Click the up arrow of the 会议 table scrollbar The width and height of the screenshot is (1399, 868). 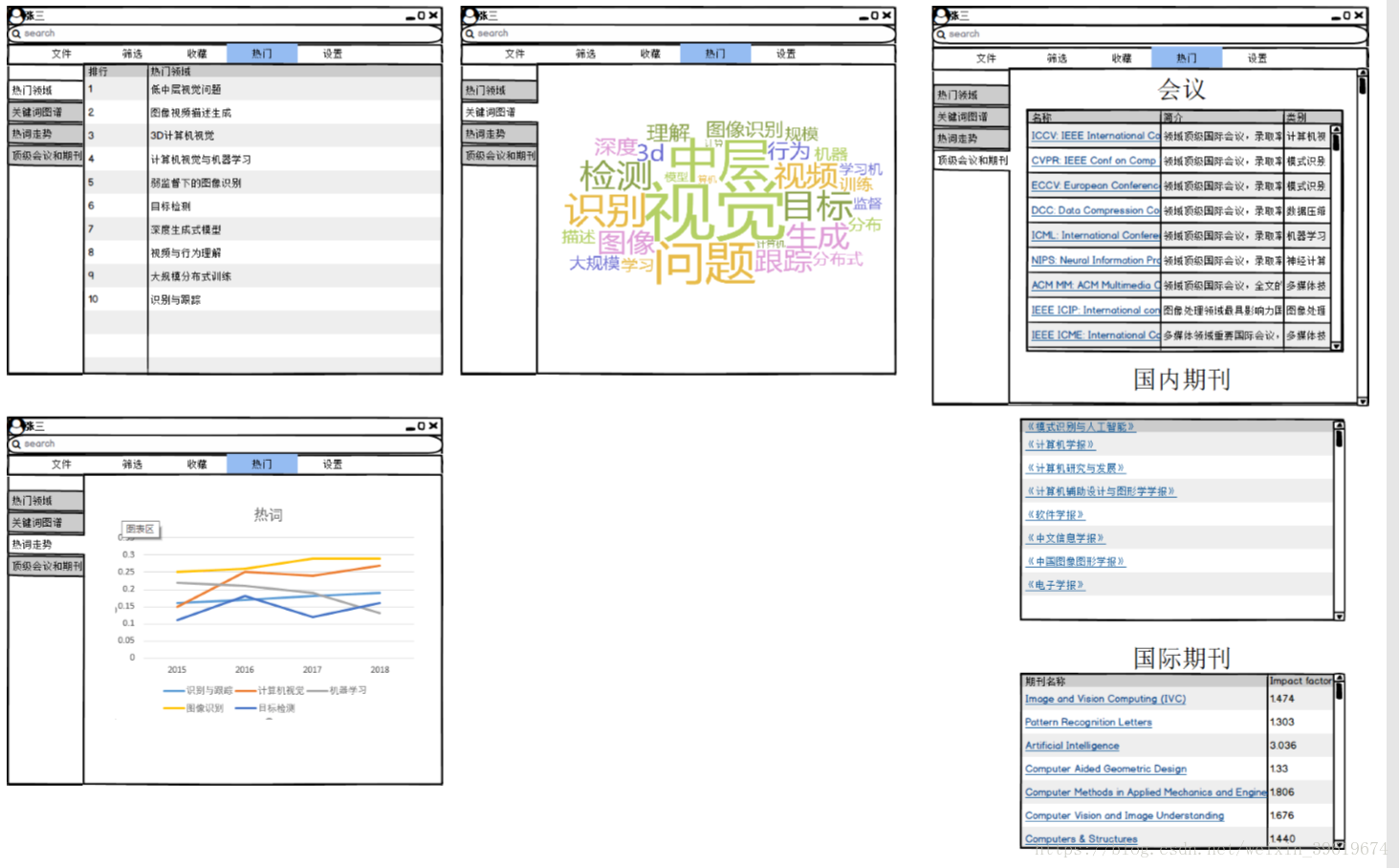click(1336, 129)
